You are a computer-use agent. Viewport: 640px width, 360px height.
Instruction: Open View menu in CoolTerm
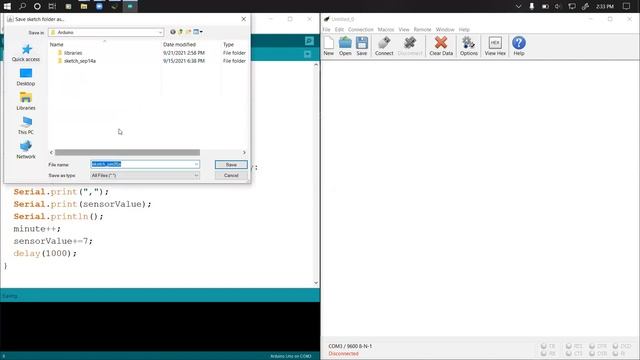pyautogui.click(x=404, y=29)
